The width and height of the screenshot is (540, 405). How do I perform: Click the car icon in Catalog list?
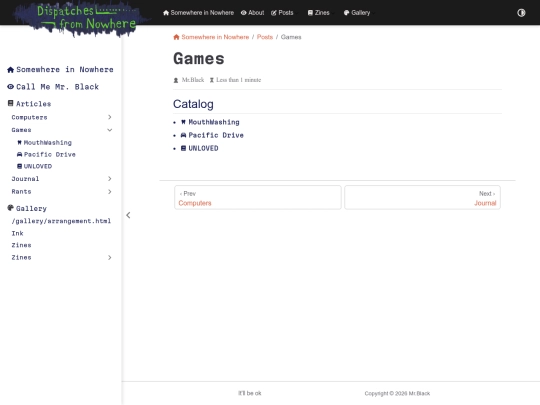click(183, 135)
